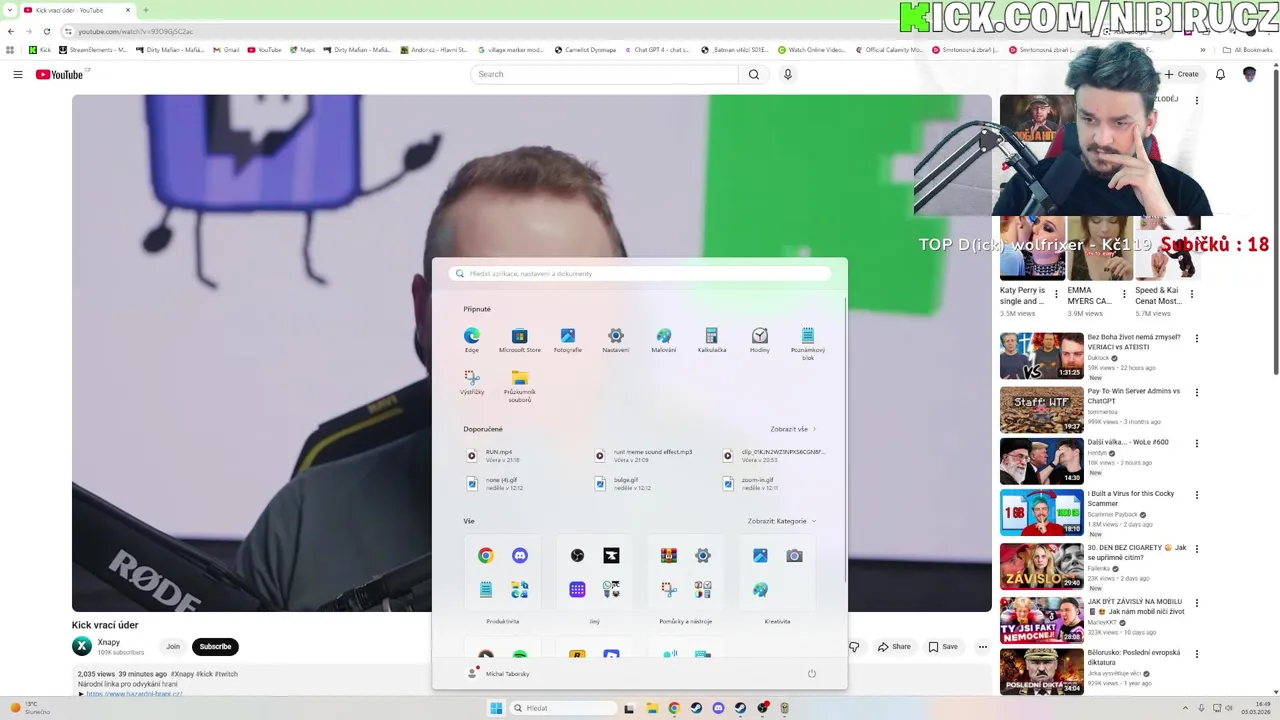Image resolution: width=1280 pixels, height=720 pixels.
Task: Open the YouTube hamburger guide menu
Action: (x=17, y=74)
